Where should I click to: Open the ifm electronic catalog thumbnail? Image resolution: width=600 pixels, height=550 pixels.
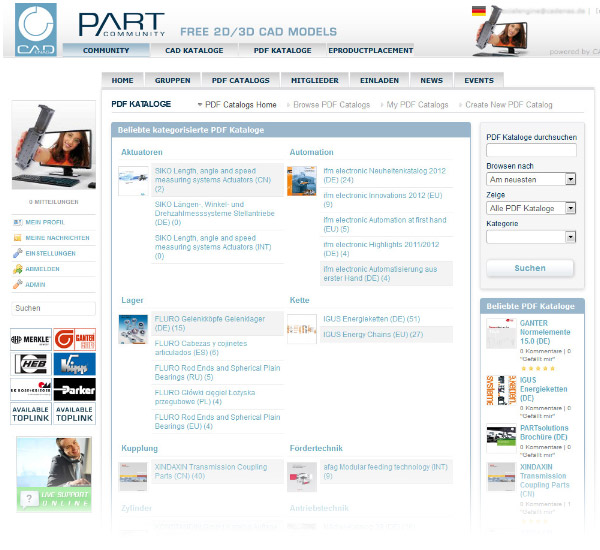302,181
